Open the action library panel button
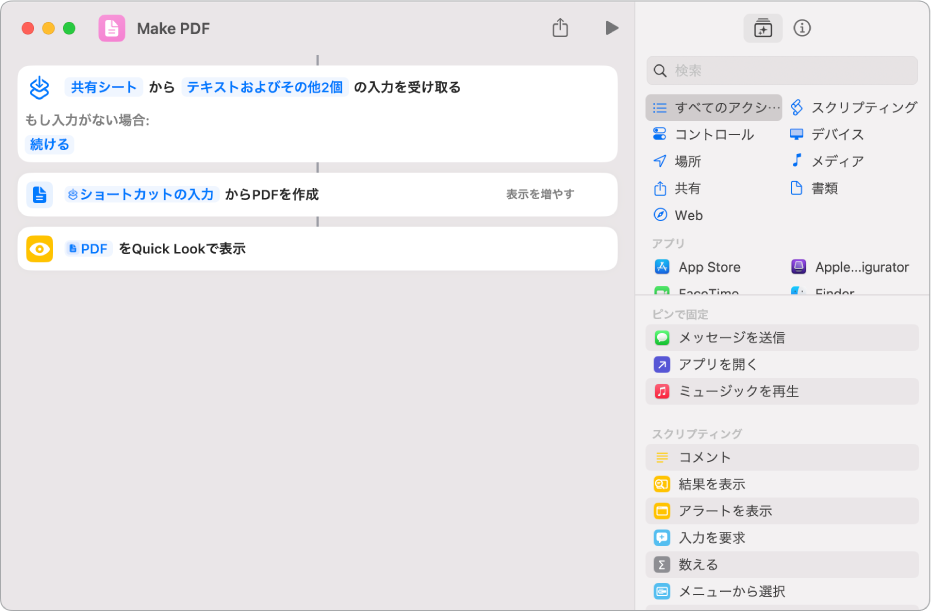 click(x=762, y=28)
